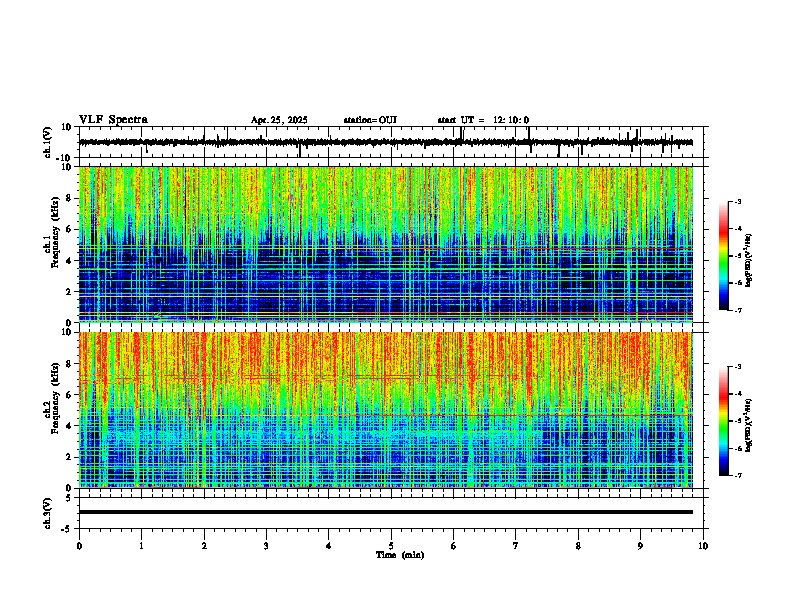Viewport: 792px width, 612px height.
Task: Click time axis tick label "5"
Action: point(391,546)
